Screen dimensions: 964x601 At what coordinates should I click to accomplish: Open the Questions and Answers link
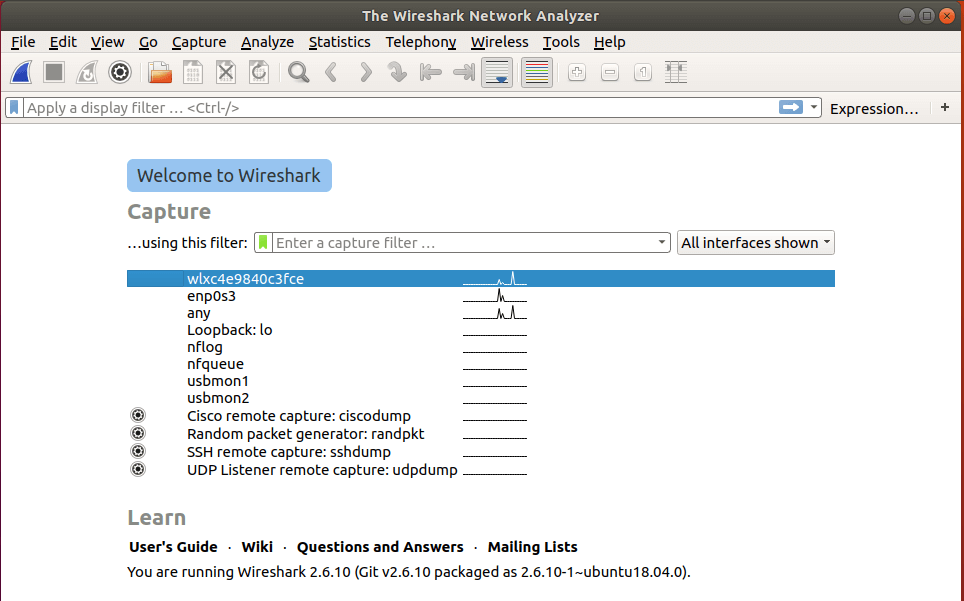[380, 547]
